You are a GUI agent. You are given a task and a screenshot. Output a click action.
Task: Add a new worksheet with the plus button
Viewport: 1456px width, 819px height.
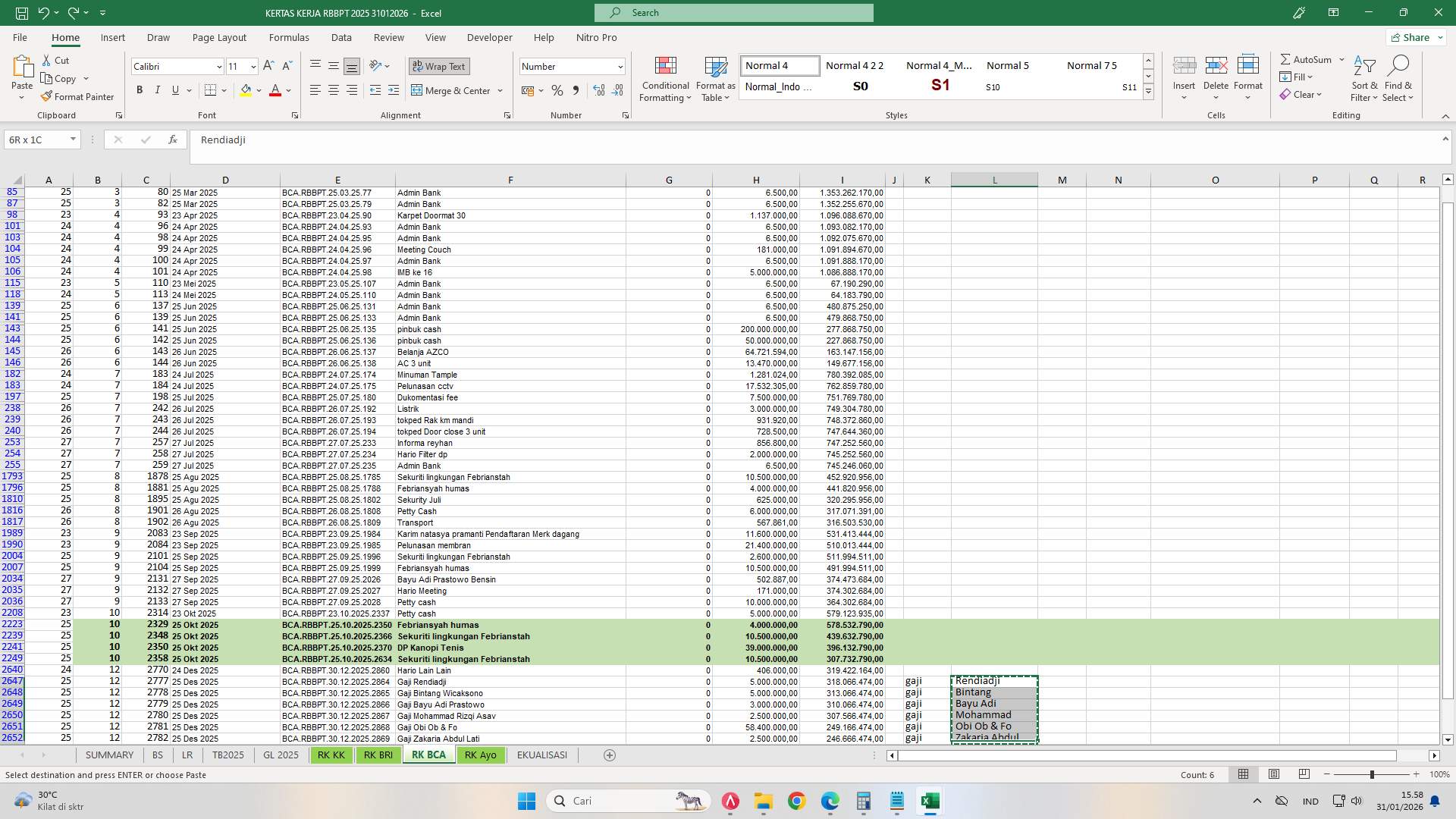pyautogui.click(x=609, y=755)
